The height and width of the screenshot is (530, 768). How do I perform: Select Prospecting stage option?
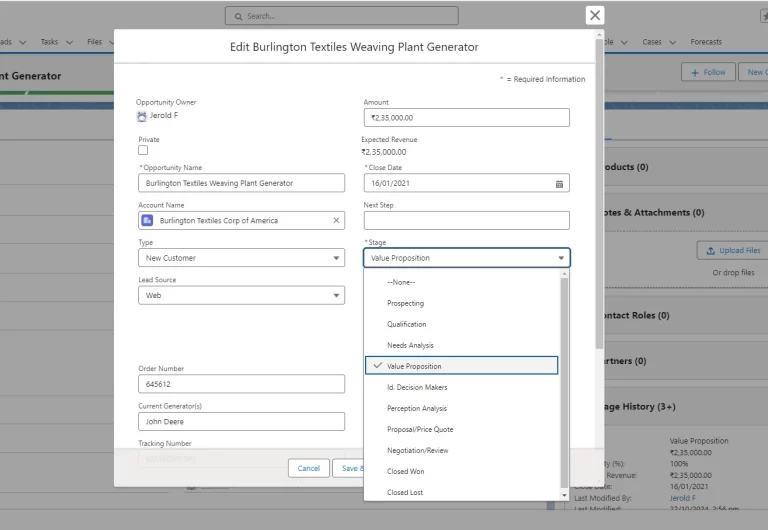461,303
